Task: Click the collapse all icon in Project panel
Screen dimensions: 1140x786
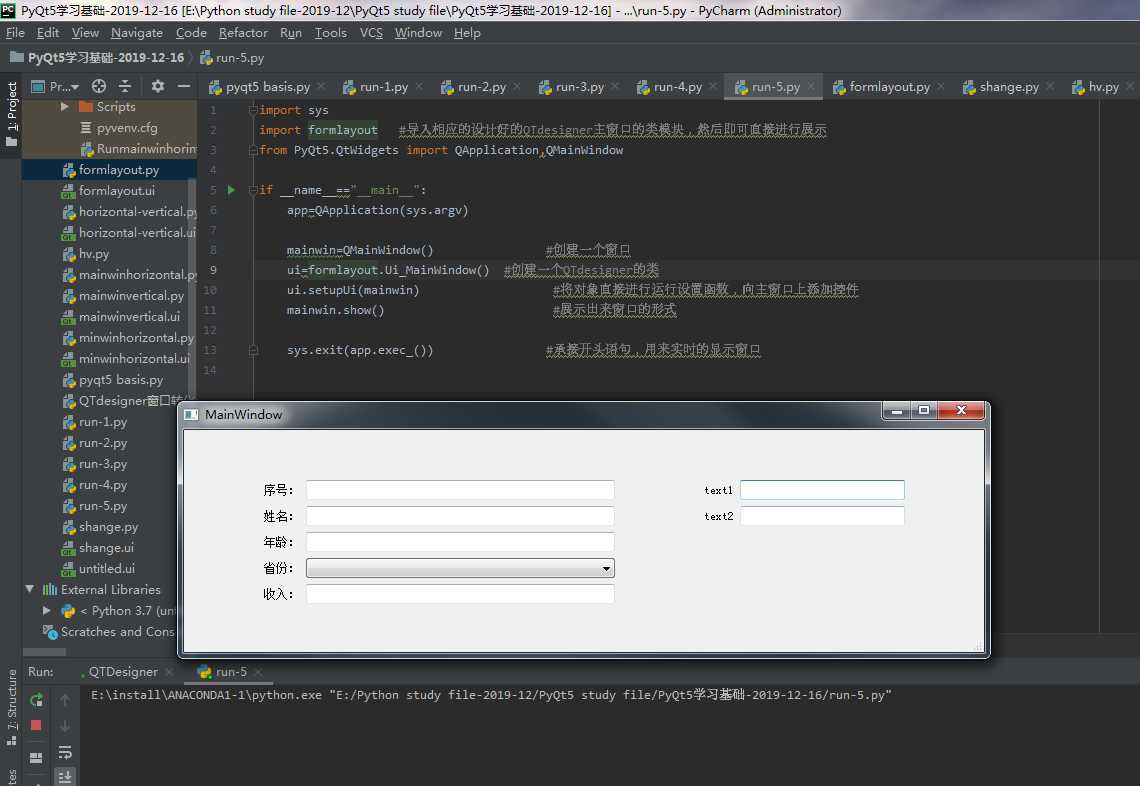Action: tap(125, 86)
